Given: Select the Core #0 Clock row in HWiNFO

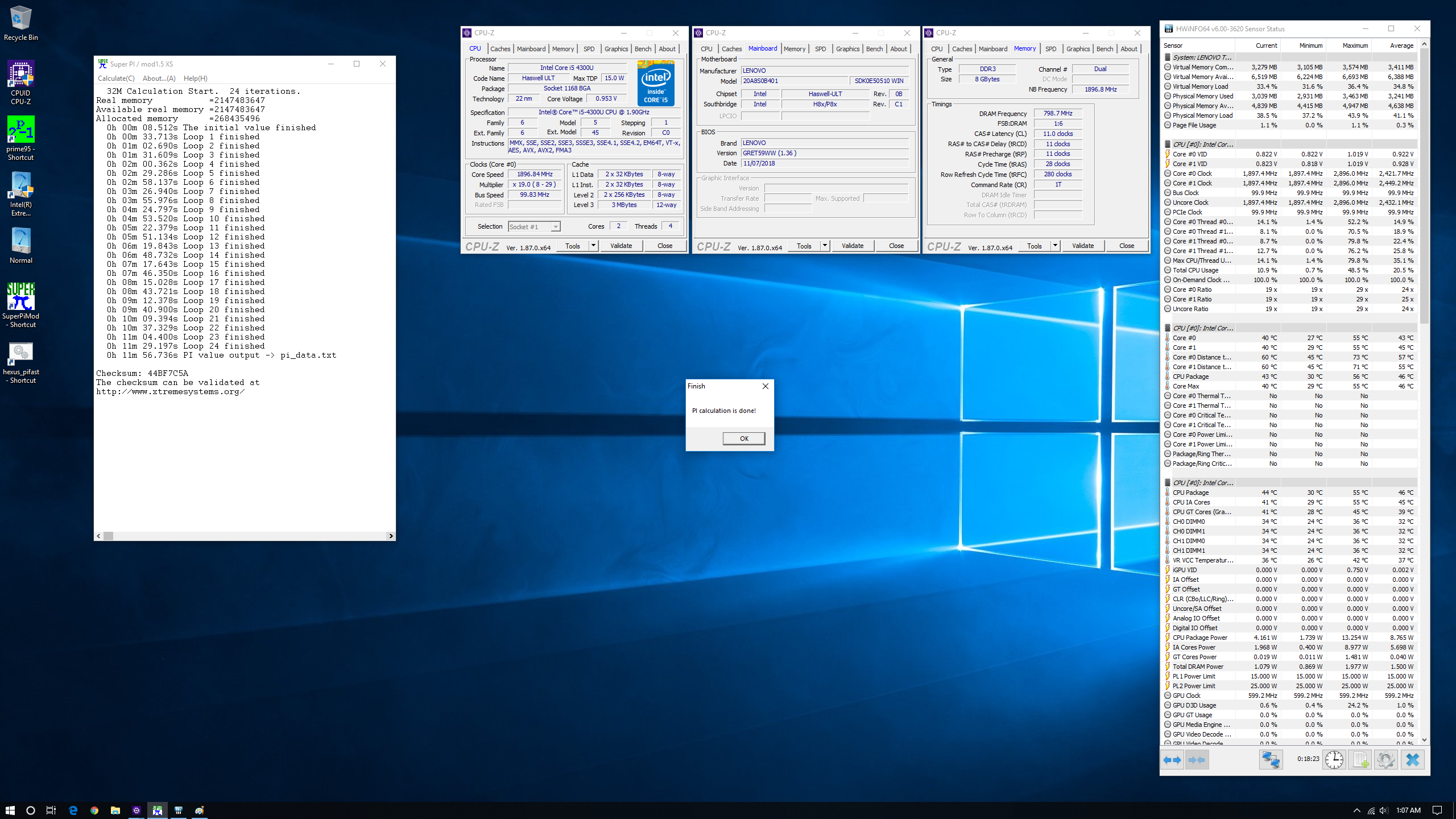Looking at the screenshot, I should [1289, 173].
